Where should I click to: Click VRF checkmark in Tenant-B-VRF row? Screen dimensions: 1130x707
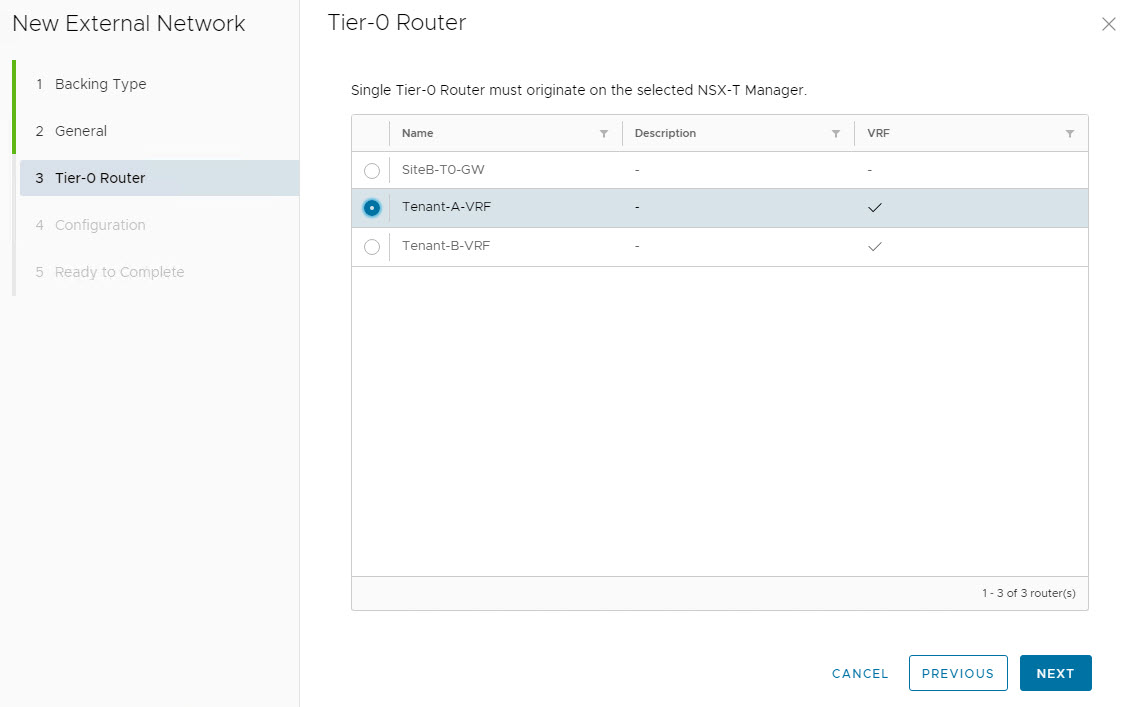[x=875, y=246]
